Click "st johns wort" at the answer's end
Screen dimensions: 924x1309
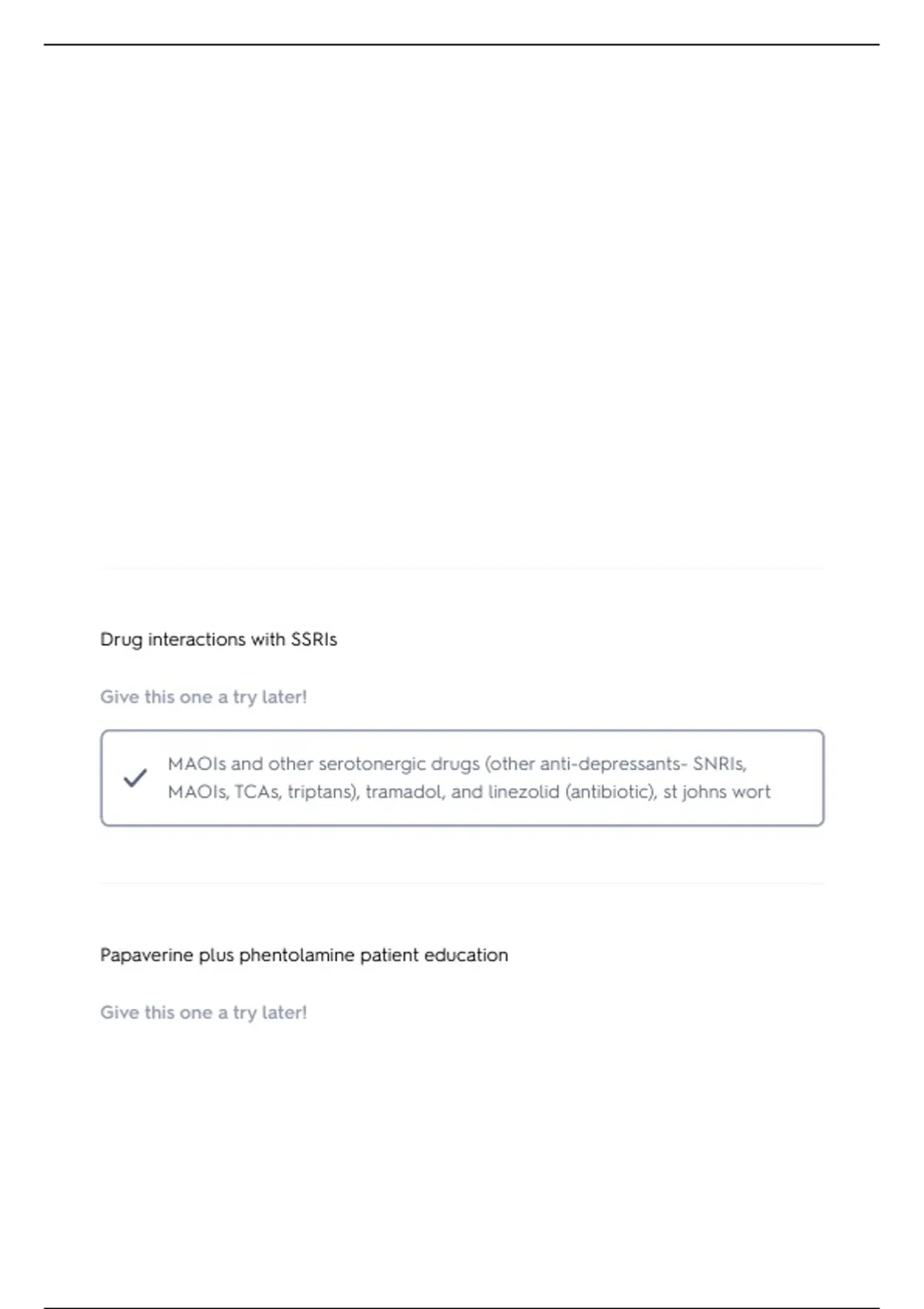point(717,792)
